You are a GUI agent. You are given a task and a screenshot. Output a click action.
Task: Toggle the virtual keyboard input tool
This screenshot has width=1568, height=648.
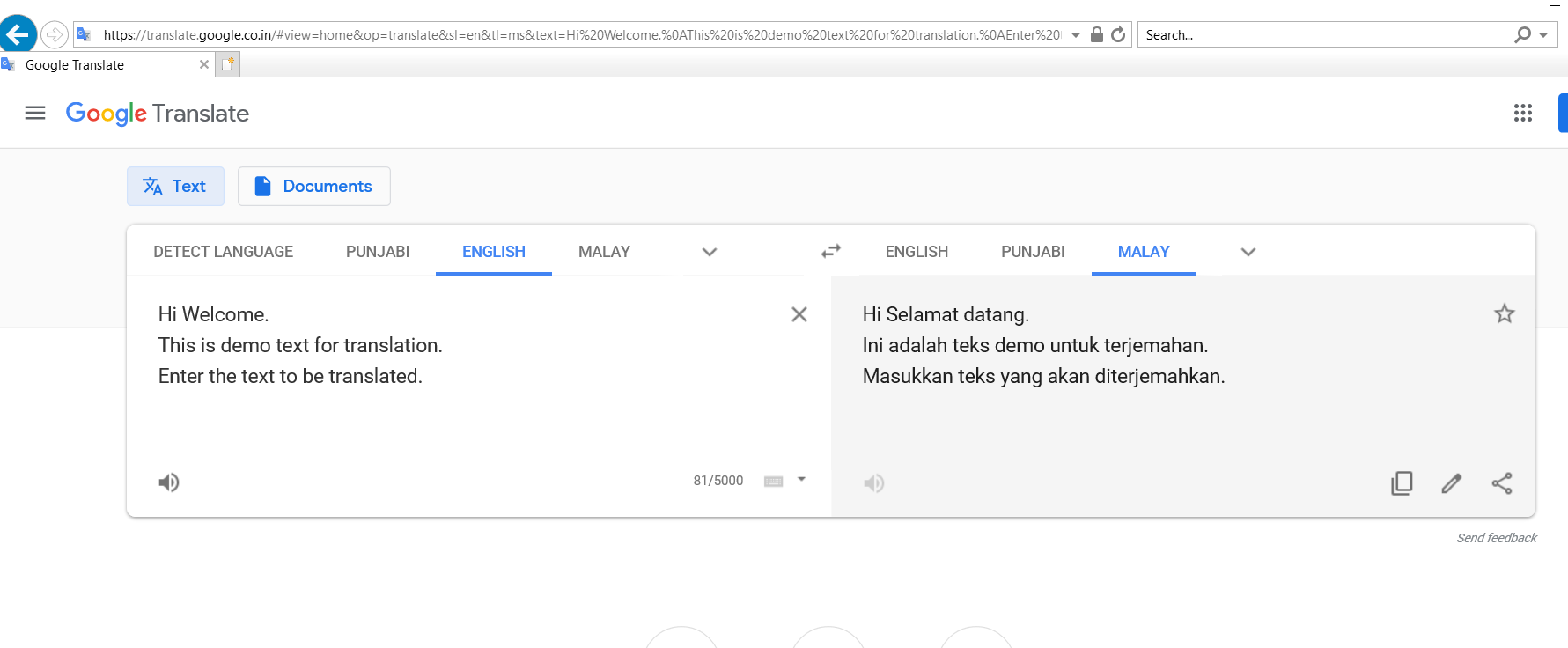773,481
